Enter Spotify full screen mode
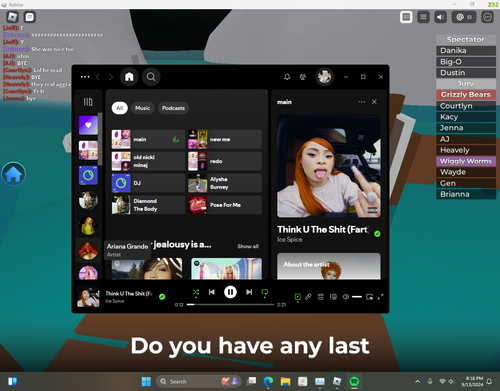500x391 pixels. pyautogui.click(x=380, y=297)
